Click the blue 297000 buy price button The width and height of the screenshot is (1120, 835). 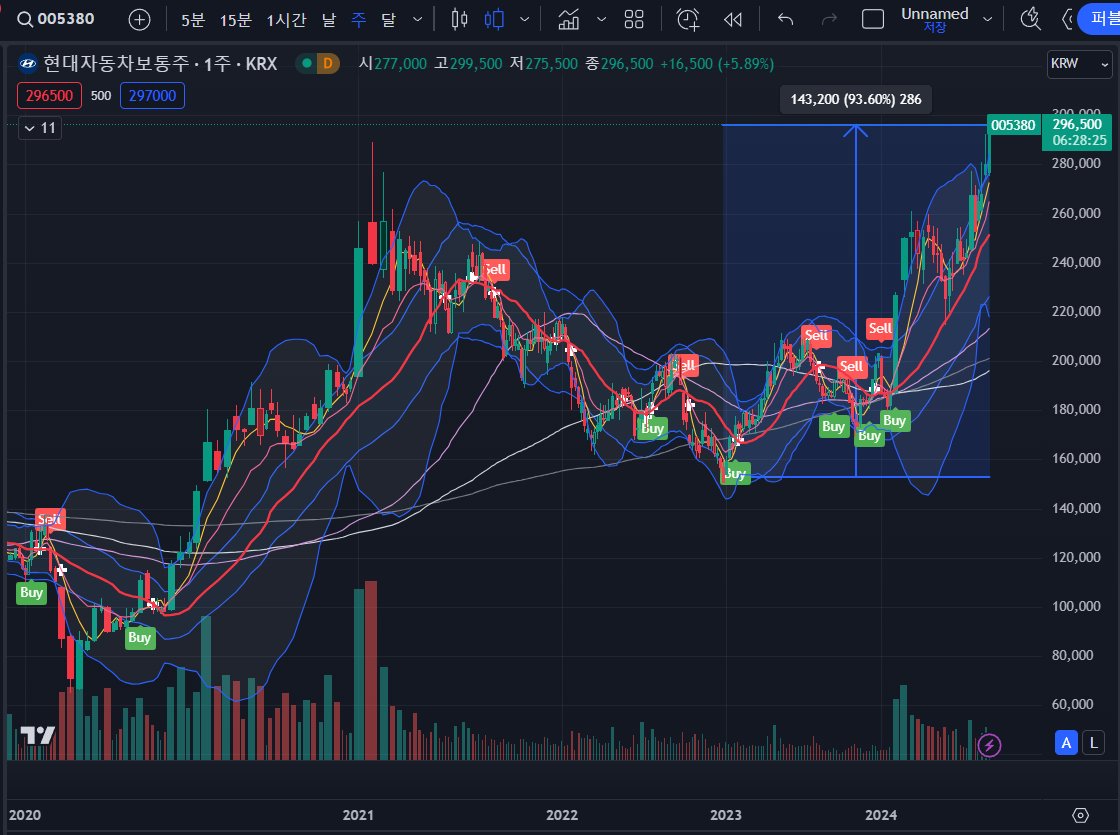coord(152,96)
